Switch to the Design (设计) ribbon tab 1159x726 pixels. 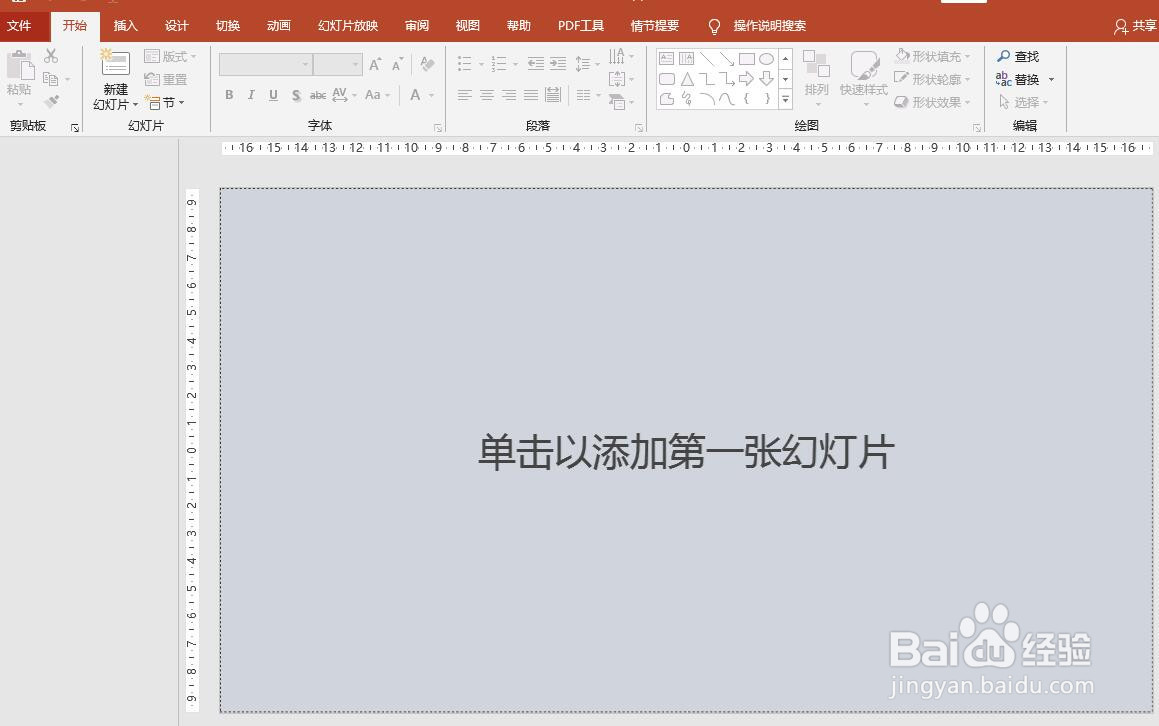(x=176, y=25)
